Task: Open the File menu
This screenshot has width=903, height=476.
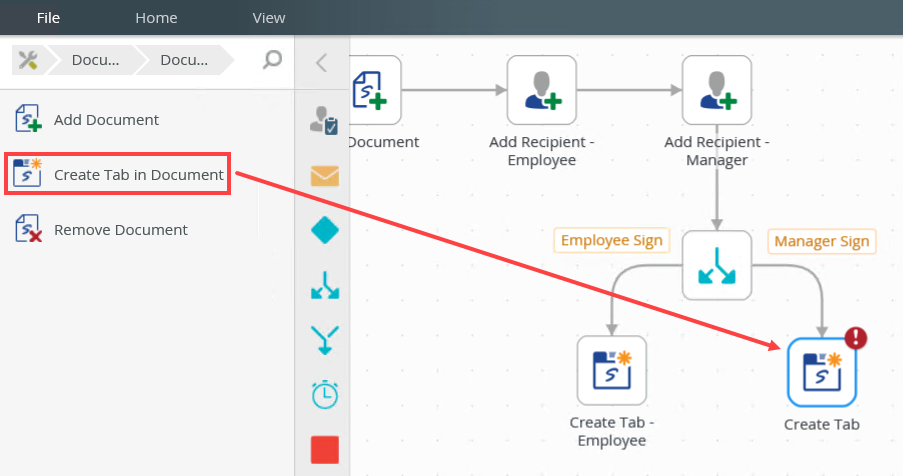Action: (x=48, y=18)
